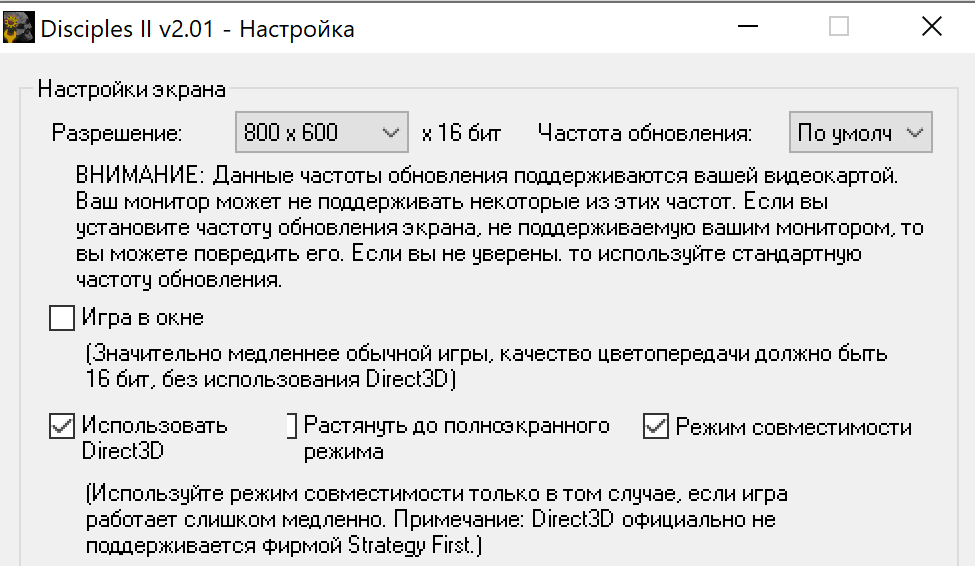Screen dimensions: 975x566
Task: Click the window title 'Disciples II v2.01 - Настройка'
Action: 197,28
